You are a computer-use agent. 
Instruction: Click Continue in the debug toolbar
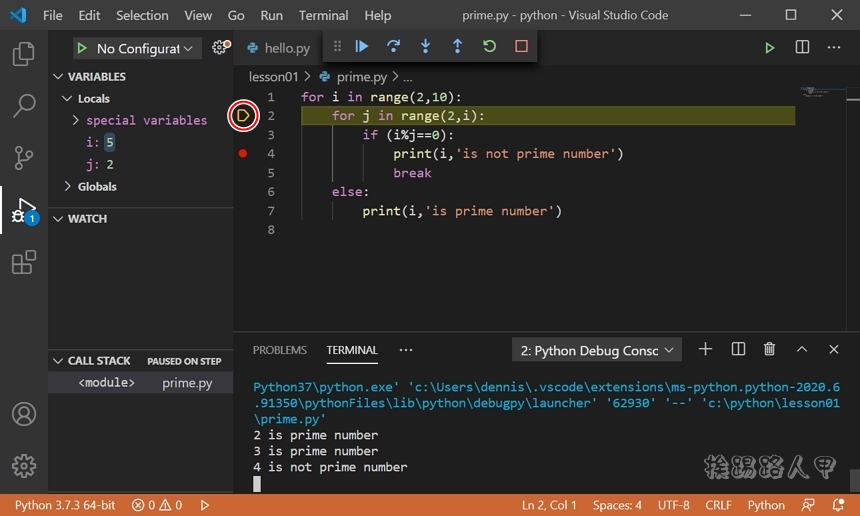(x=362, y=47)
